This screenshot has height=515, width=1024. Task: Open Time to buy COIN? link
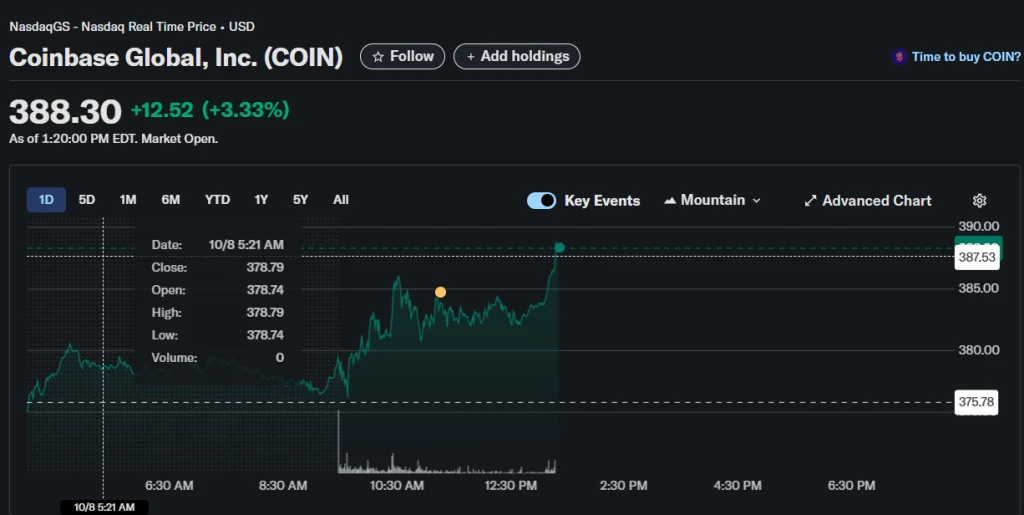[x=966, y=57]
